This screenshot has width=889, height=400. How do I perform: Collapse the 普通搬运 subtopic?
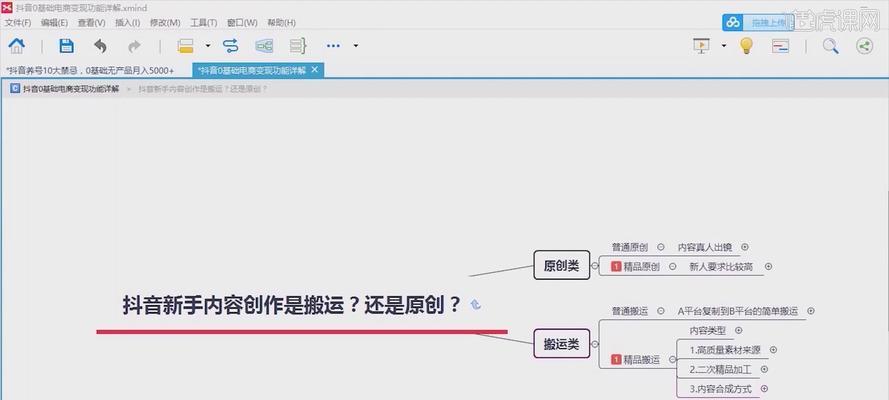point(661,311)
